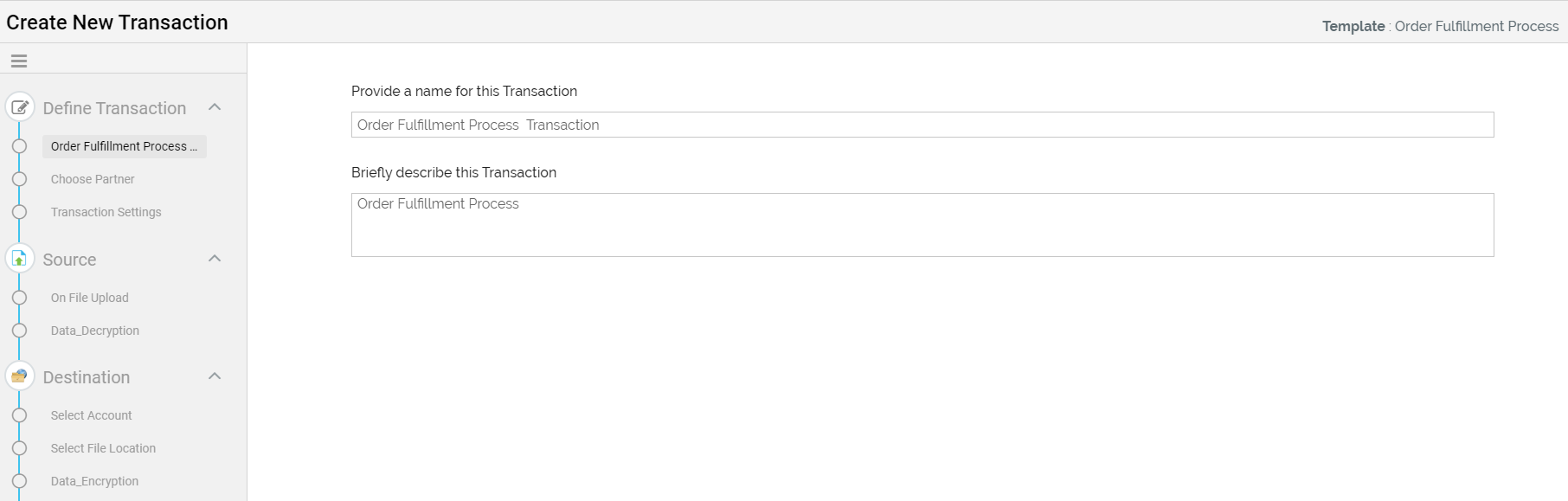Select the On File Upload step
This screenshot has width=1568, height=501.
click(89, 298)
